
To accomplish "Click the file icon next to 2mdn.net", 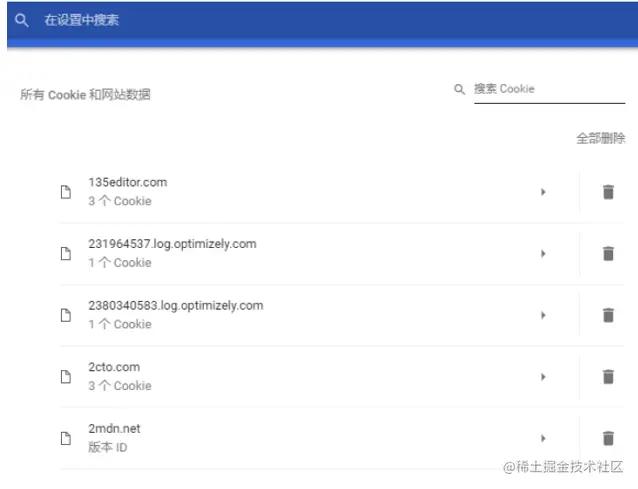I will pos(66,439).
